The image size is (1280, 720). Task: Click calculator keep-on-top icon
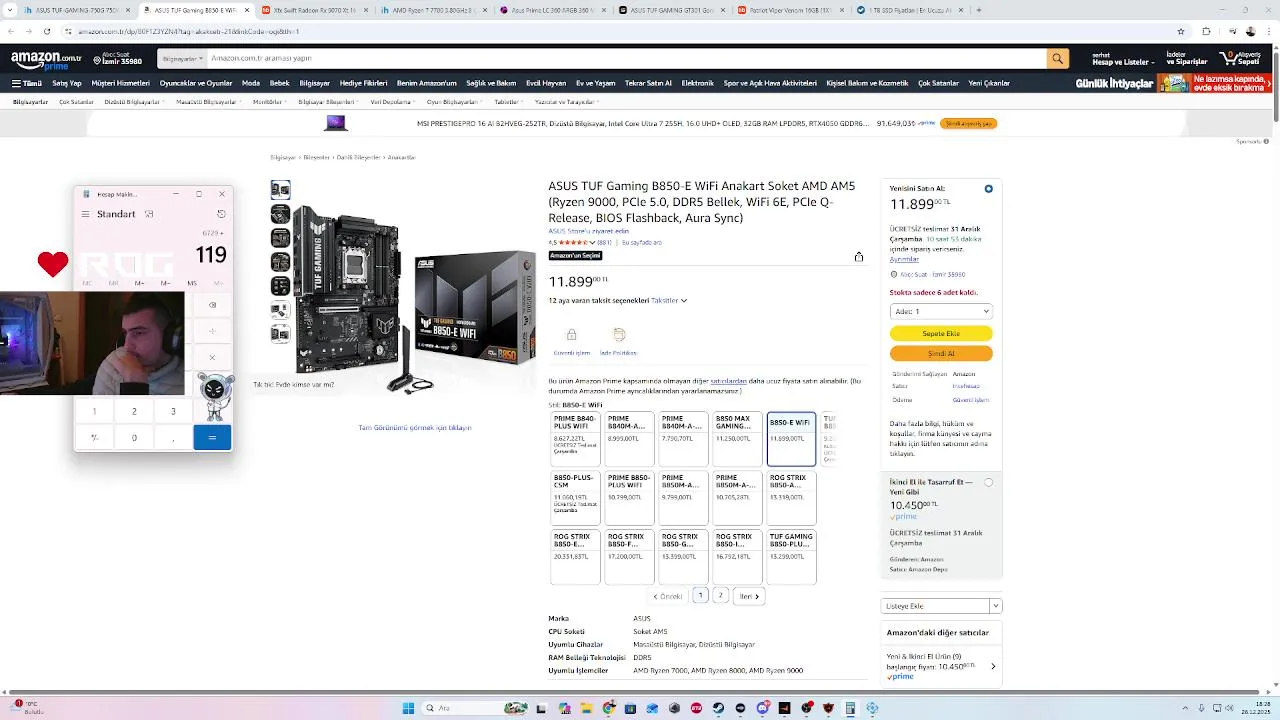coord(149,214)
